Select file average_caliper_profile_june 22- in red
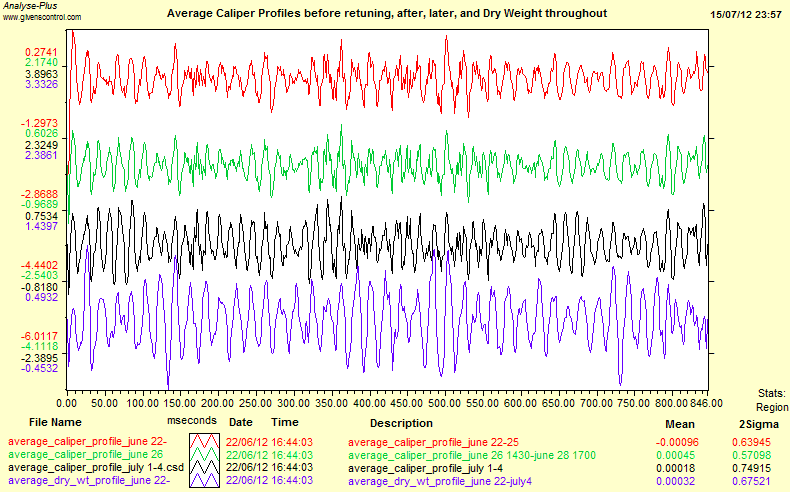This screenshot has width=790, height=492. tap(88, 442)
